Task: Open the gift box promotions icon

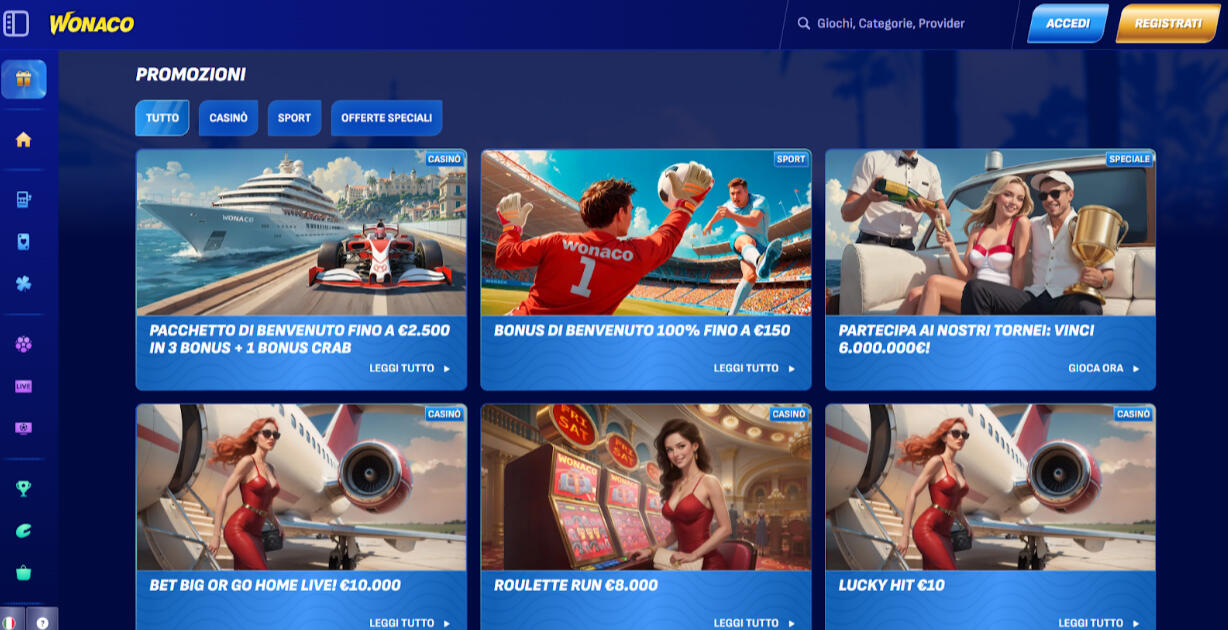Action: pyautogui.click(x=23, y=79)
